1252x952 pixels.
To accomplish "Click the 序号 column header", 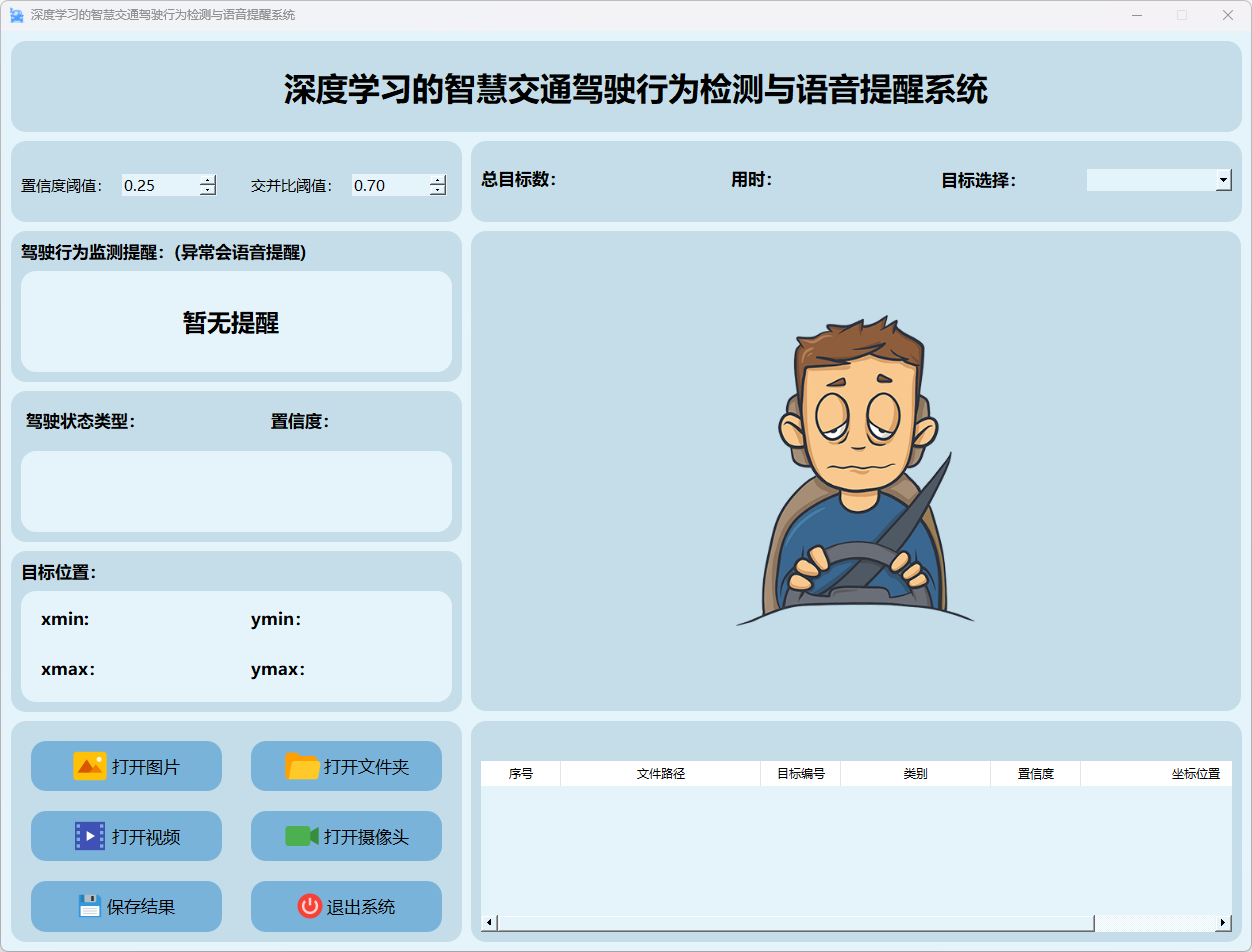I will click(x=521, y=774).
